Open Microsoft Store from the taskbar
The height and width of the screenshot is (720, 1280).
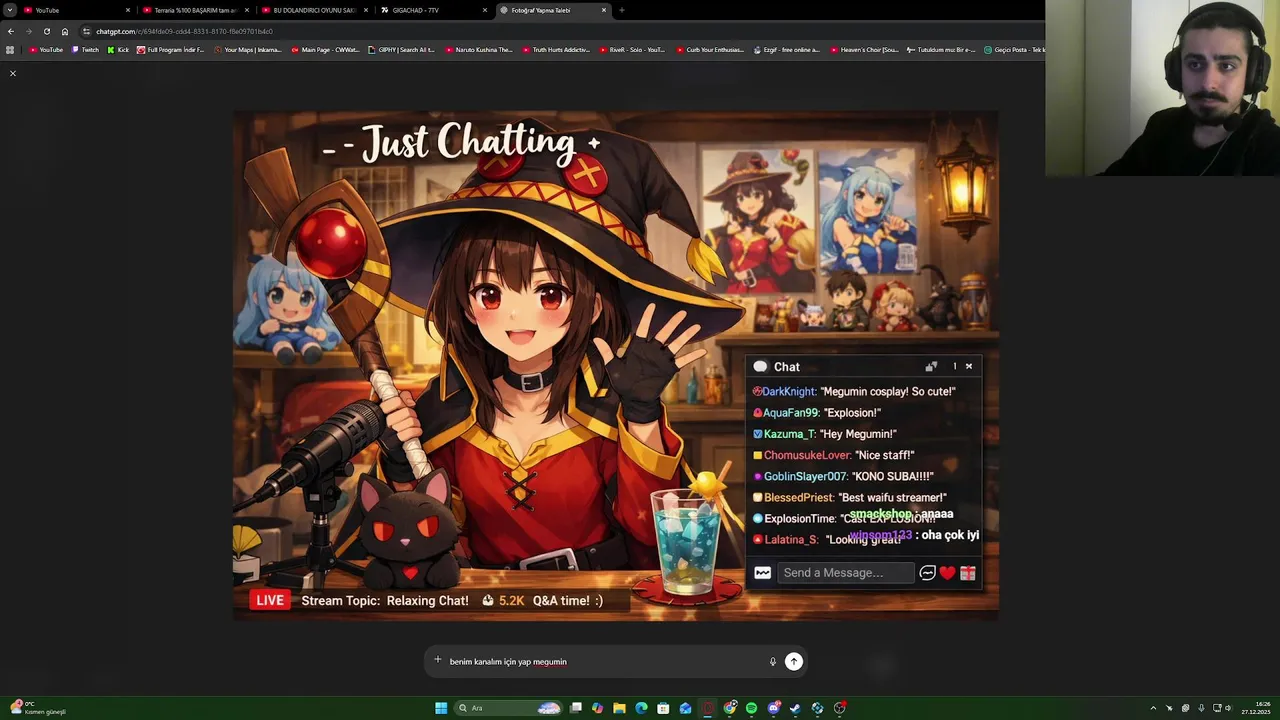point(663,708)
